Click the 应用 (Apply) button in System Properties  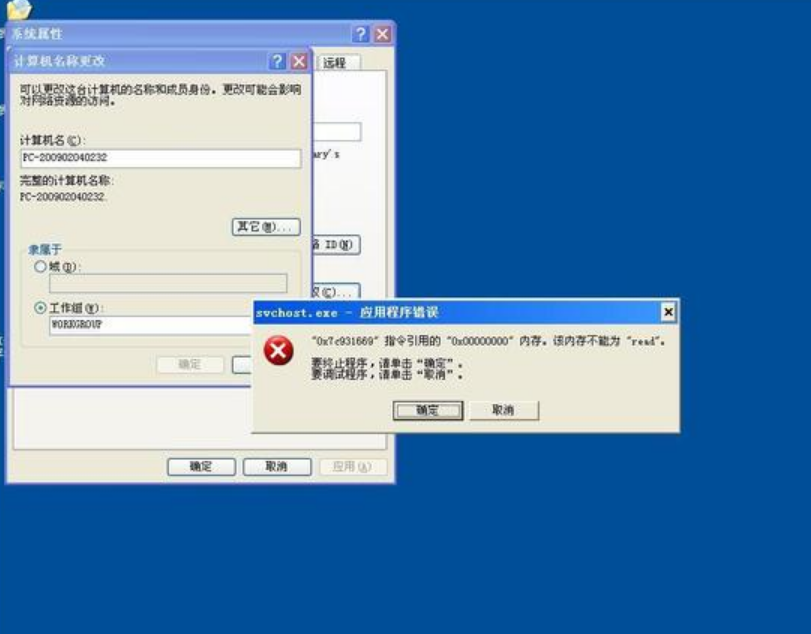353,466
